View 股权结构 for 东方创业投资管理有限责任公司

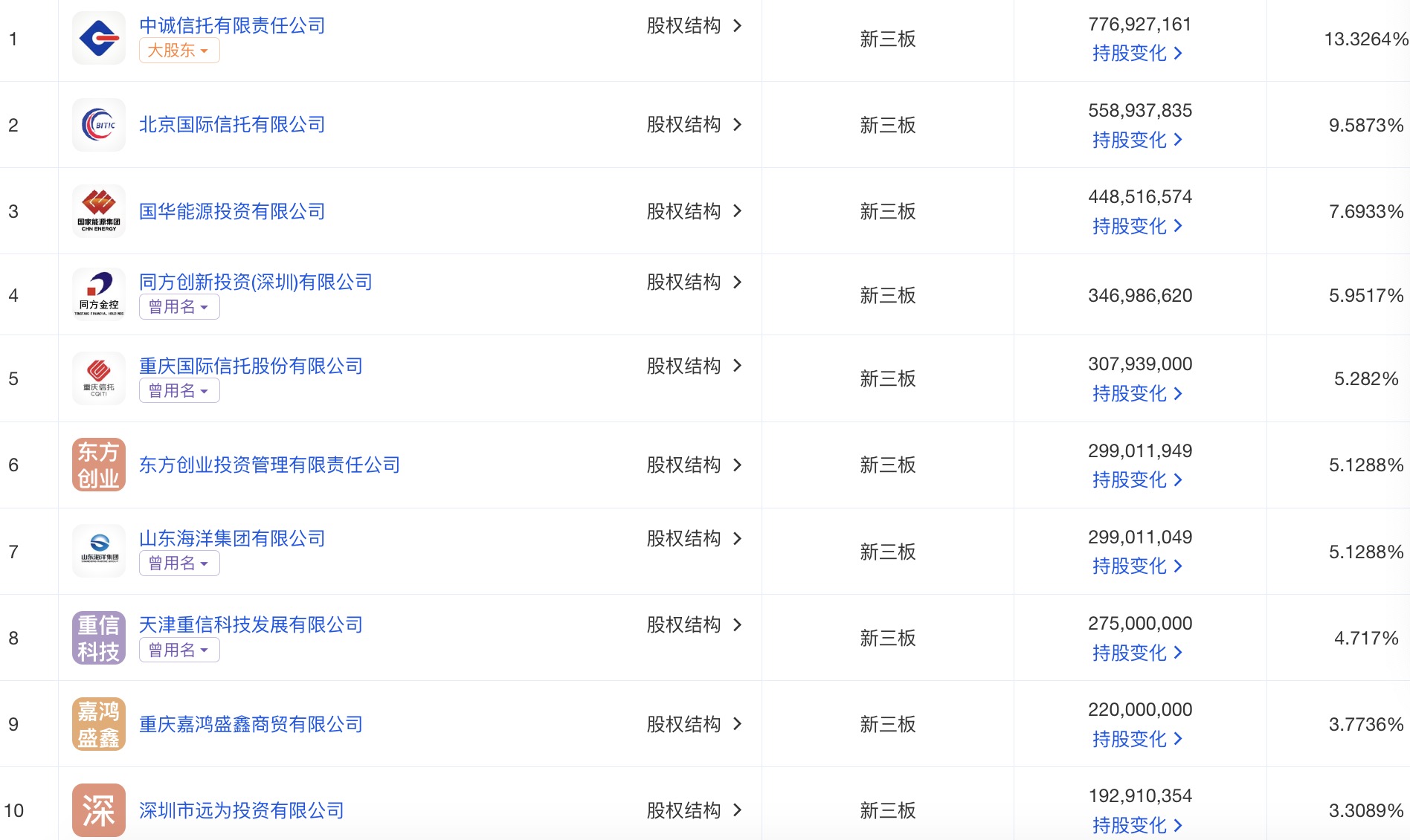[695, 465]
